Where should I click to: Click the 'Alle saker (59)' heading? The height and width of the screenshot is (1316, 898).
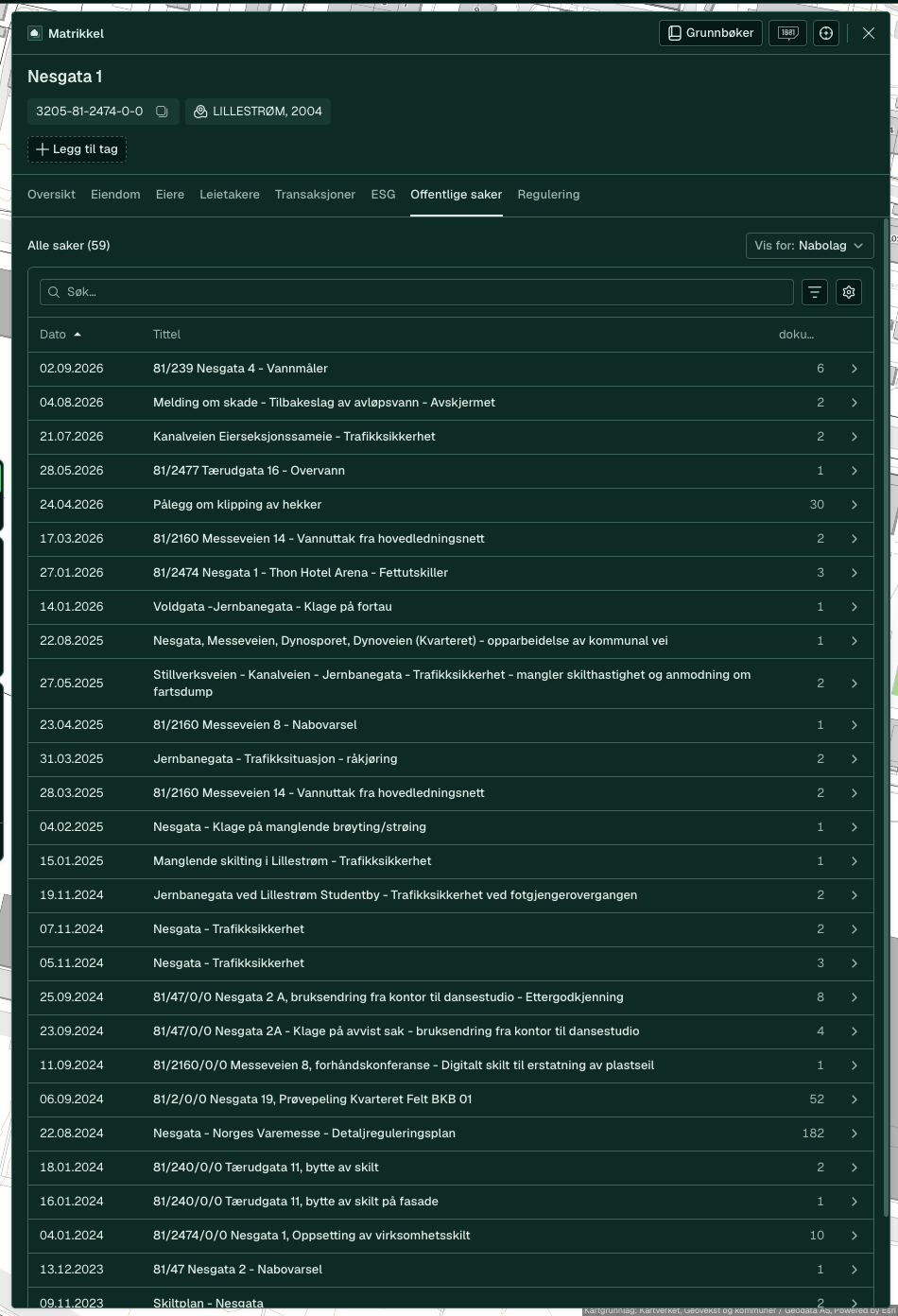click(x=69, y=246)
